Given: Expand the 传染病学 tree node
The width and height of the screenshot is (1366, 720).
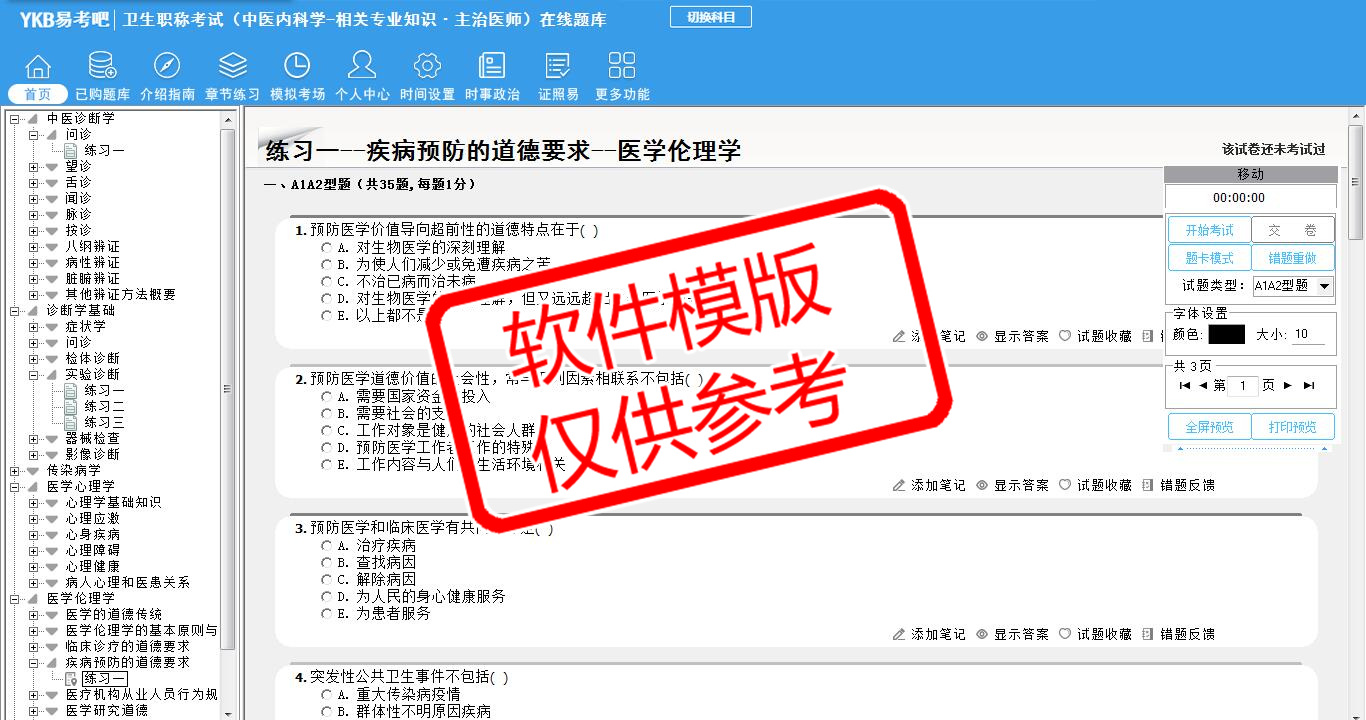Looking at the screenshot, I should (14, 470).
